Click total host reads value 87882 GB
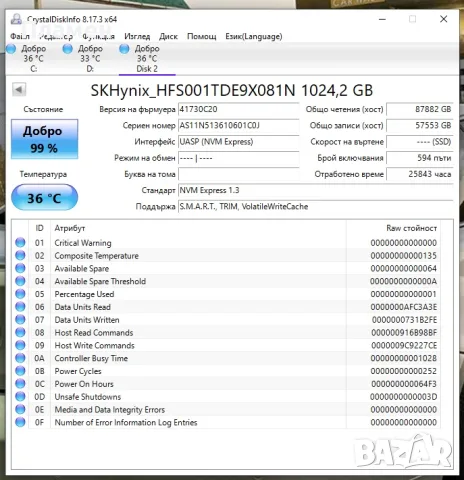464x480 pixels. pyautogui.click(x=420, y=109)
